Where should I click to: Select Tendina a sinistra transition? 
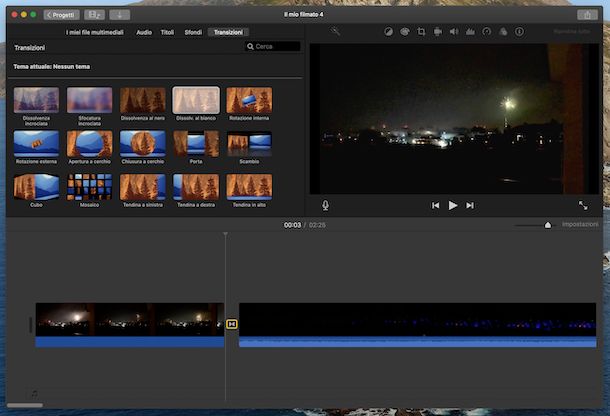(x=143, y=187)
